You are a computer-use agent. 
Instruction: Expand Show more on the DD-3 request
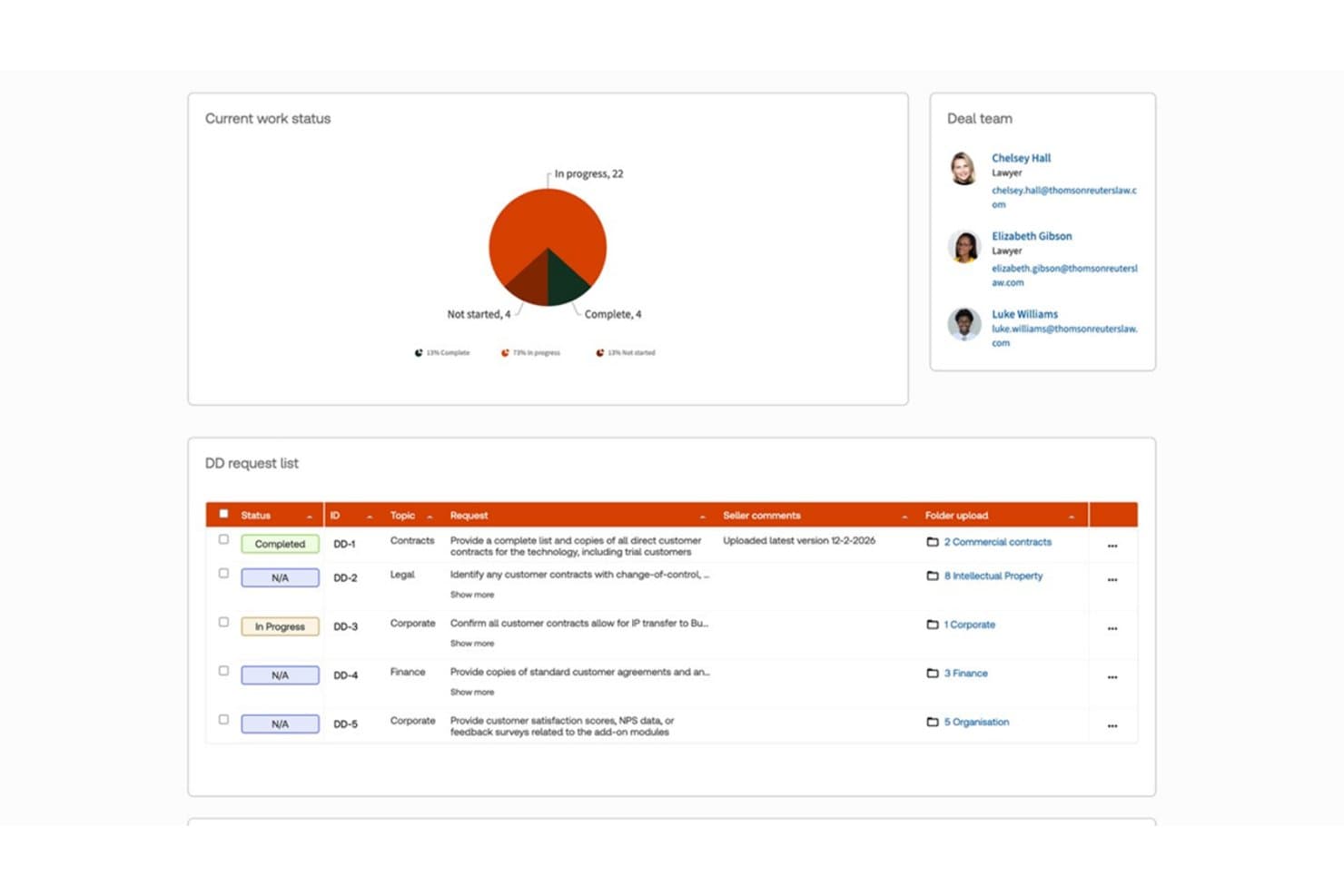click(472, 644)
